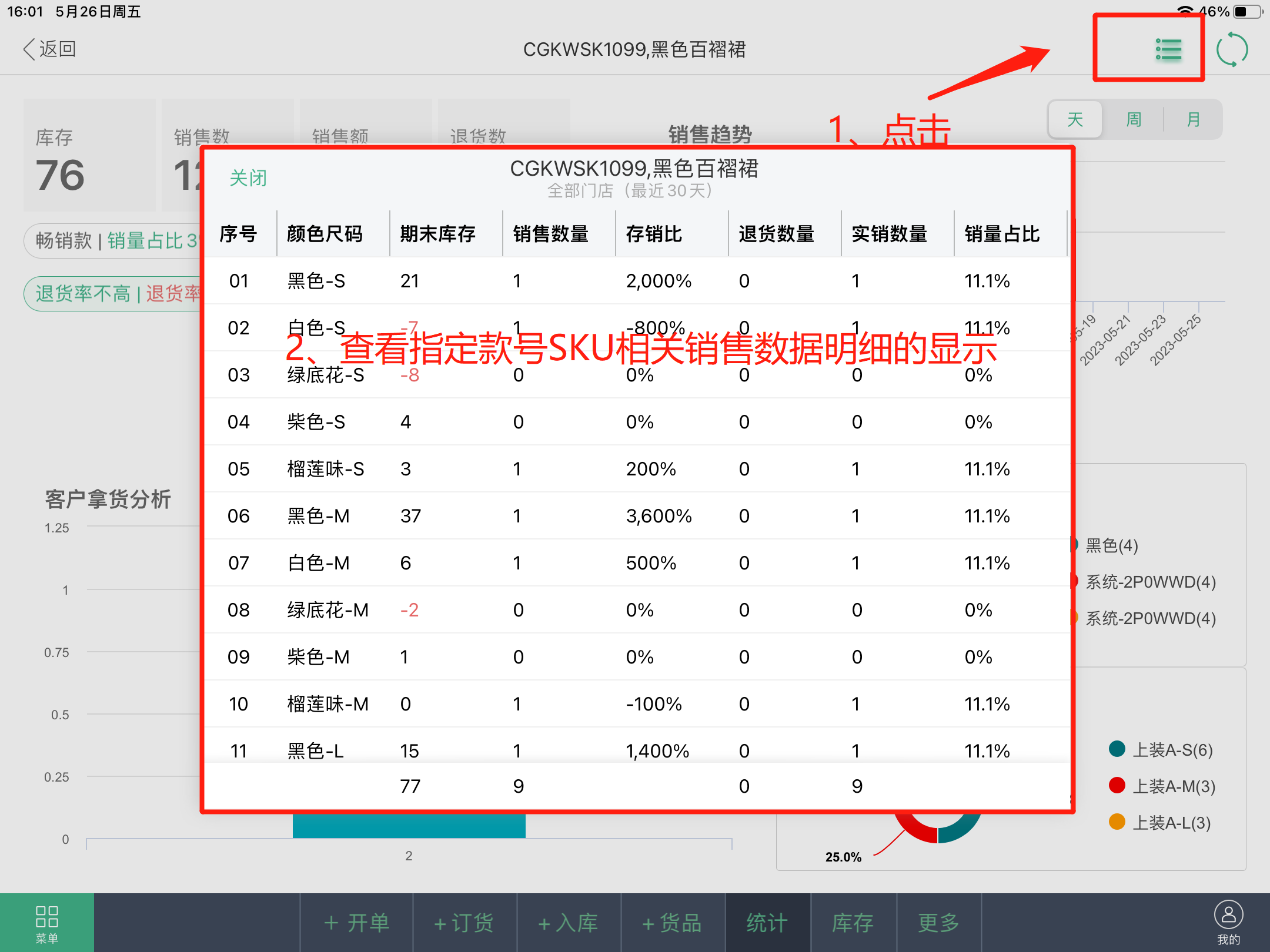
Task: Tap the 退货率不高 tag
Action: 113,294
